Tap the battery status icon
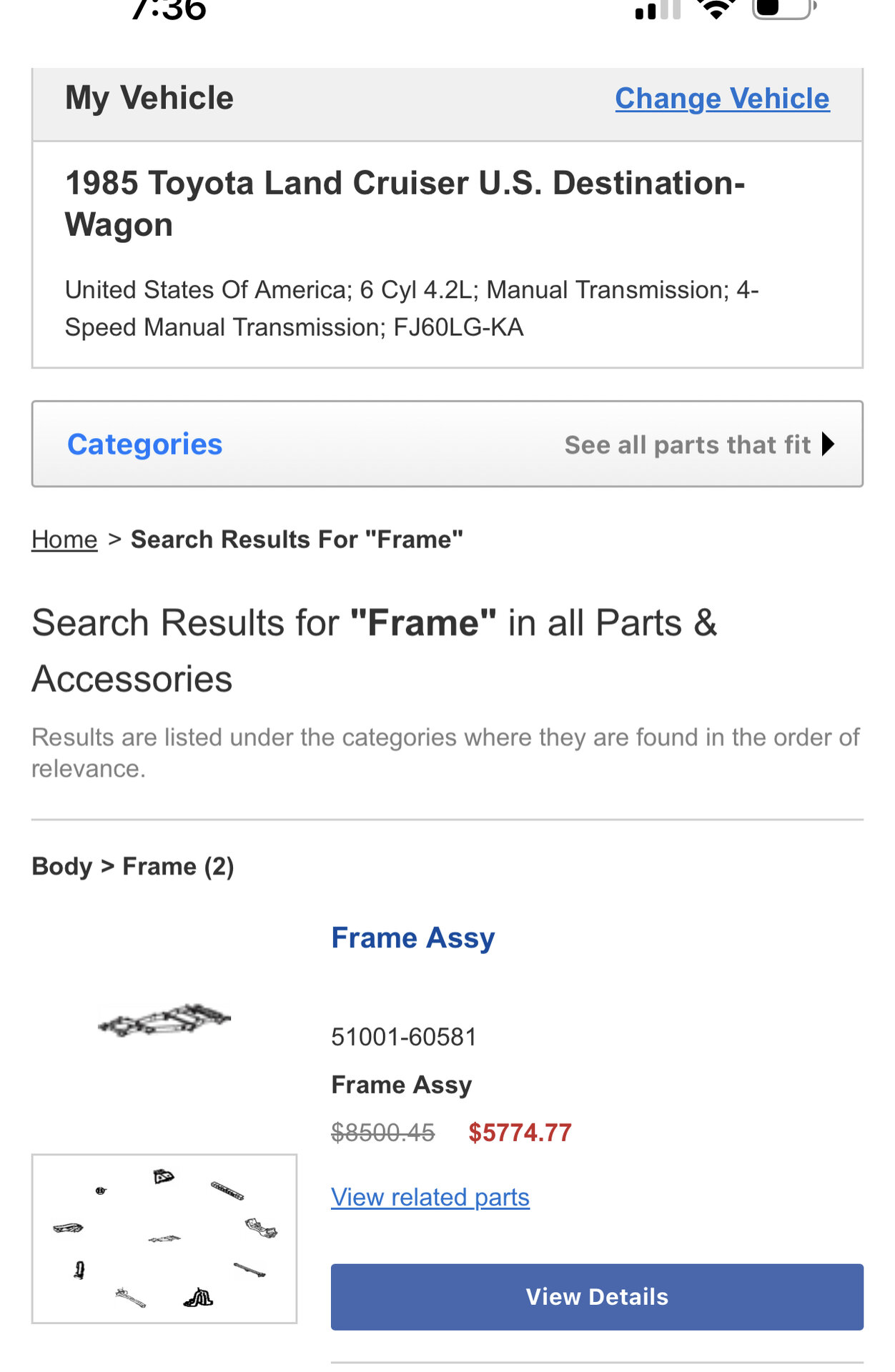This screenshot has height=1372, width=895. 784,9
